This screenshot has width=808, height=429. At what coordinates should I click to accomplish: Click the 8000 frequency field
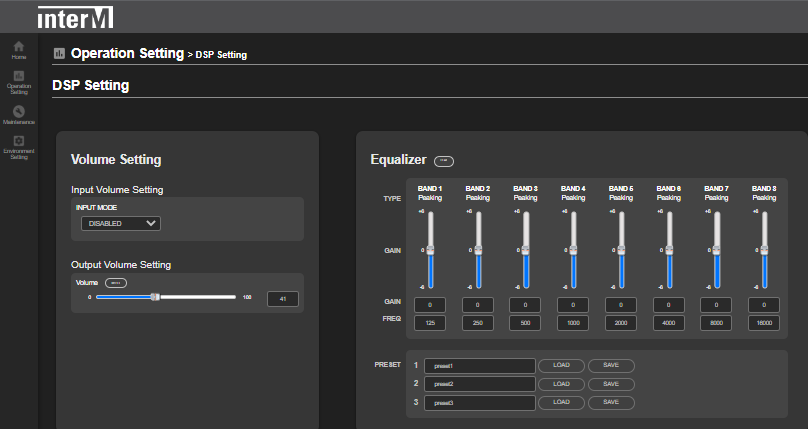(x=716, y=323)
